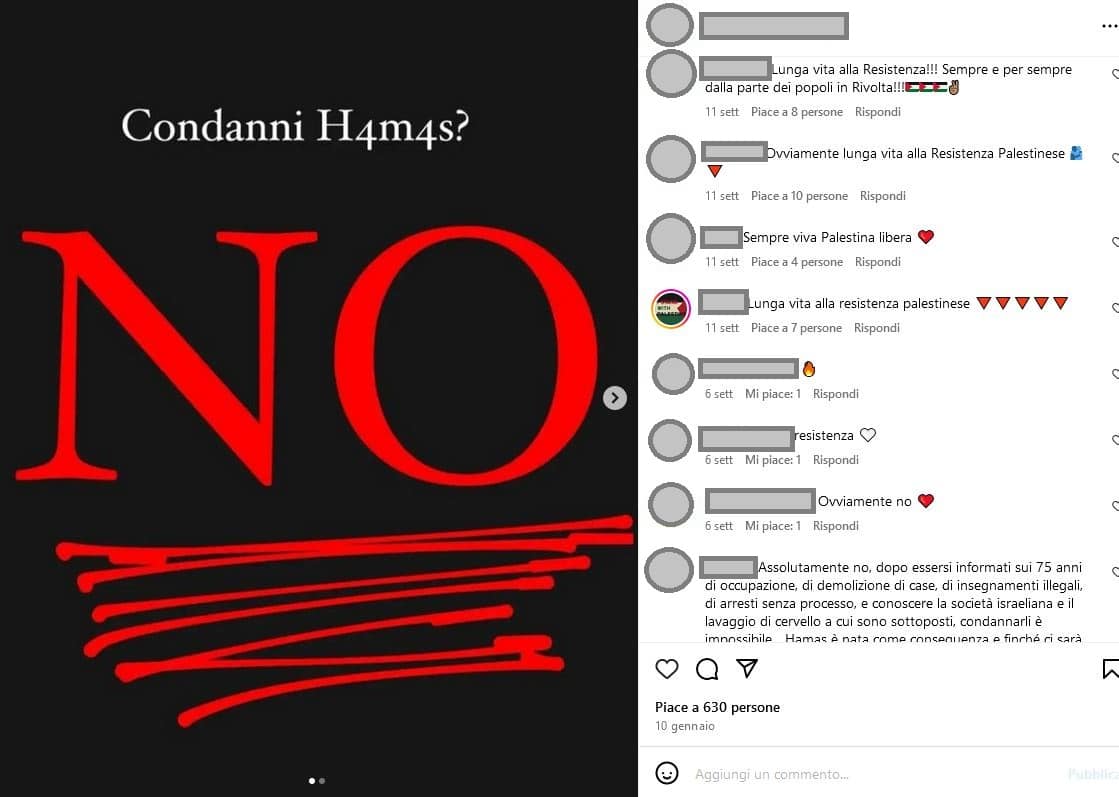Like the post with the heart icon
Viewport: 1119px width, 797px height.
click(x=667, y=669)
